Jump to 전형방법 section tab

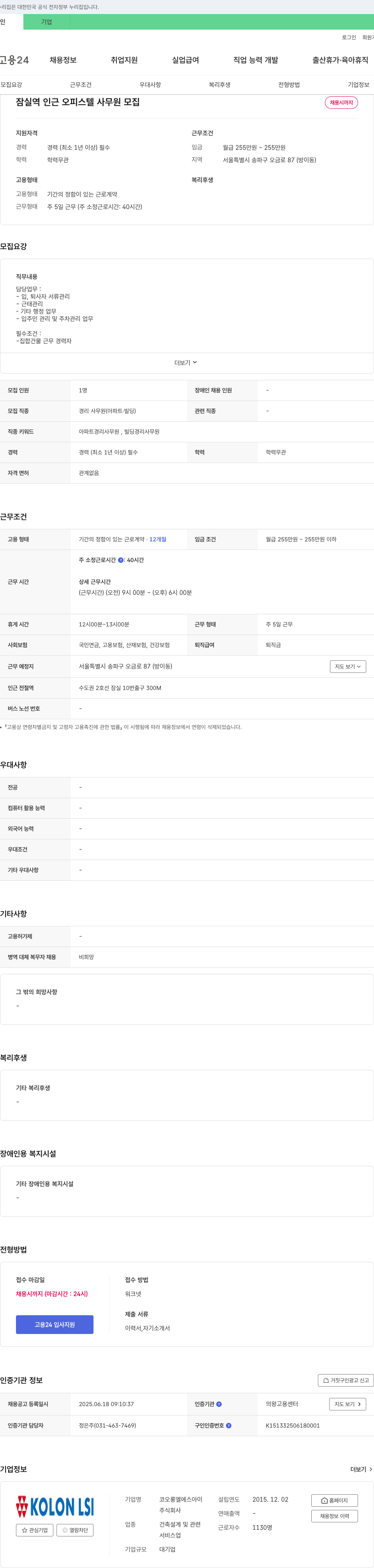(289, 85)
